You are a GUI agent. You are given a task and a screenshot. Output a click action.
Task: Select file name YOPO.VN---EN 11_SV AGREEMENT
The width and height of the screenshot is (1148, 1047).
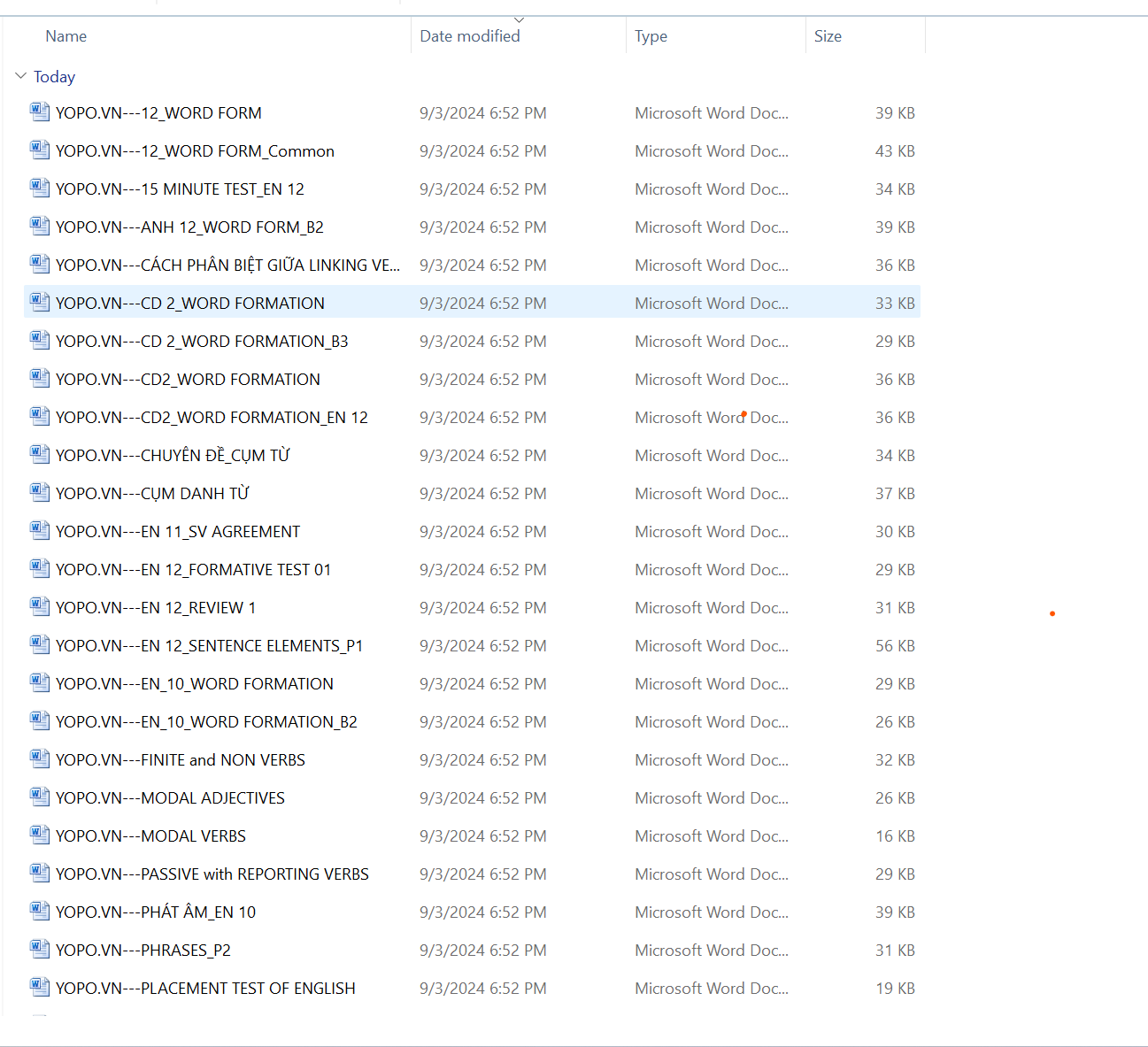178,532
